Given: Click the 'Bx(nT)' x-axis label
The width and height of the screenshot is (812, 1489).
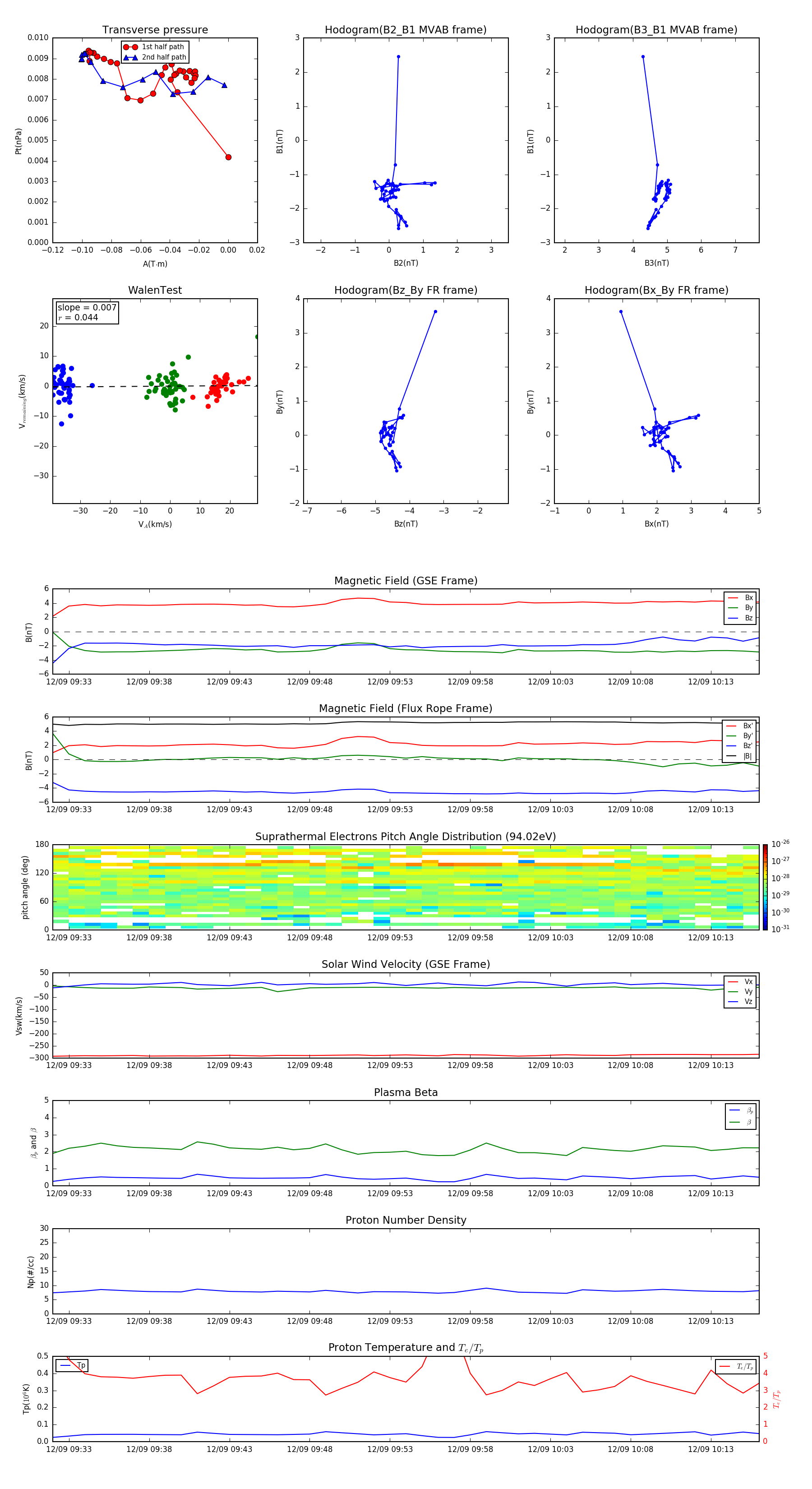Looking at the screenshot, I should [656, 524].
